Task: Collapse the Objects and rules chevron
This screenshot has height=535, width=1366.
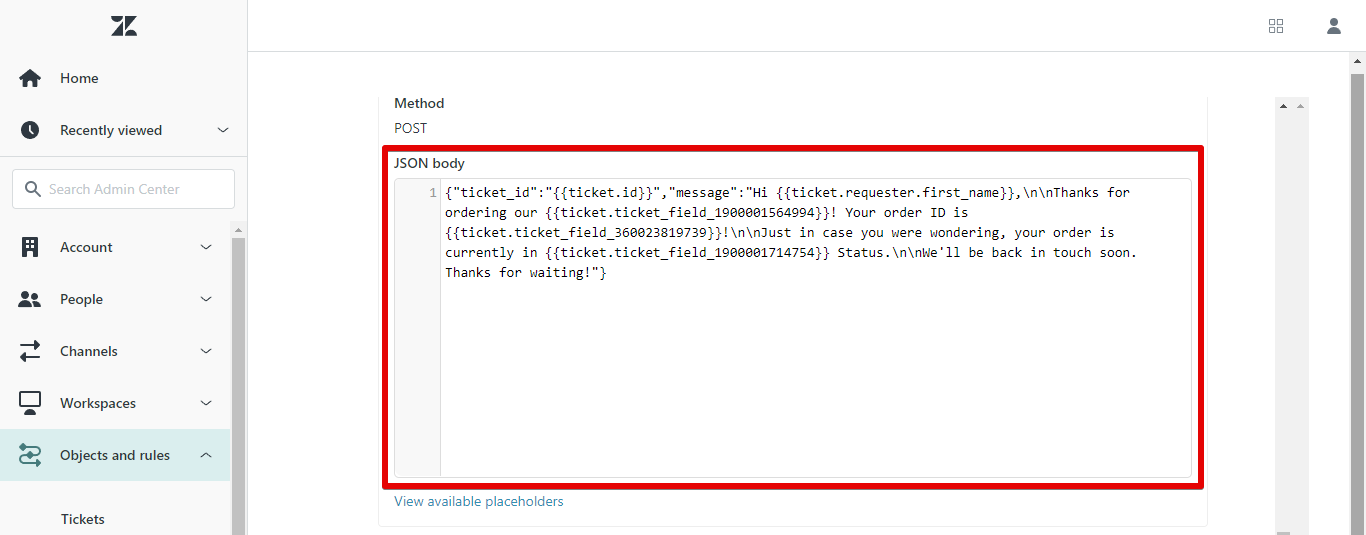Action: (x=206, y=455)
